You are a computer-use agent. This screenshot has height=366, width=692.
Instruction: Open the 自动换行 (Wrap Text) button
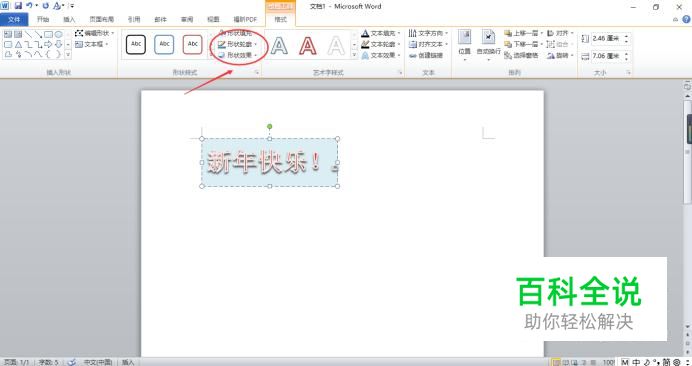489,45
